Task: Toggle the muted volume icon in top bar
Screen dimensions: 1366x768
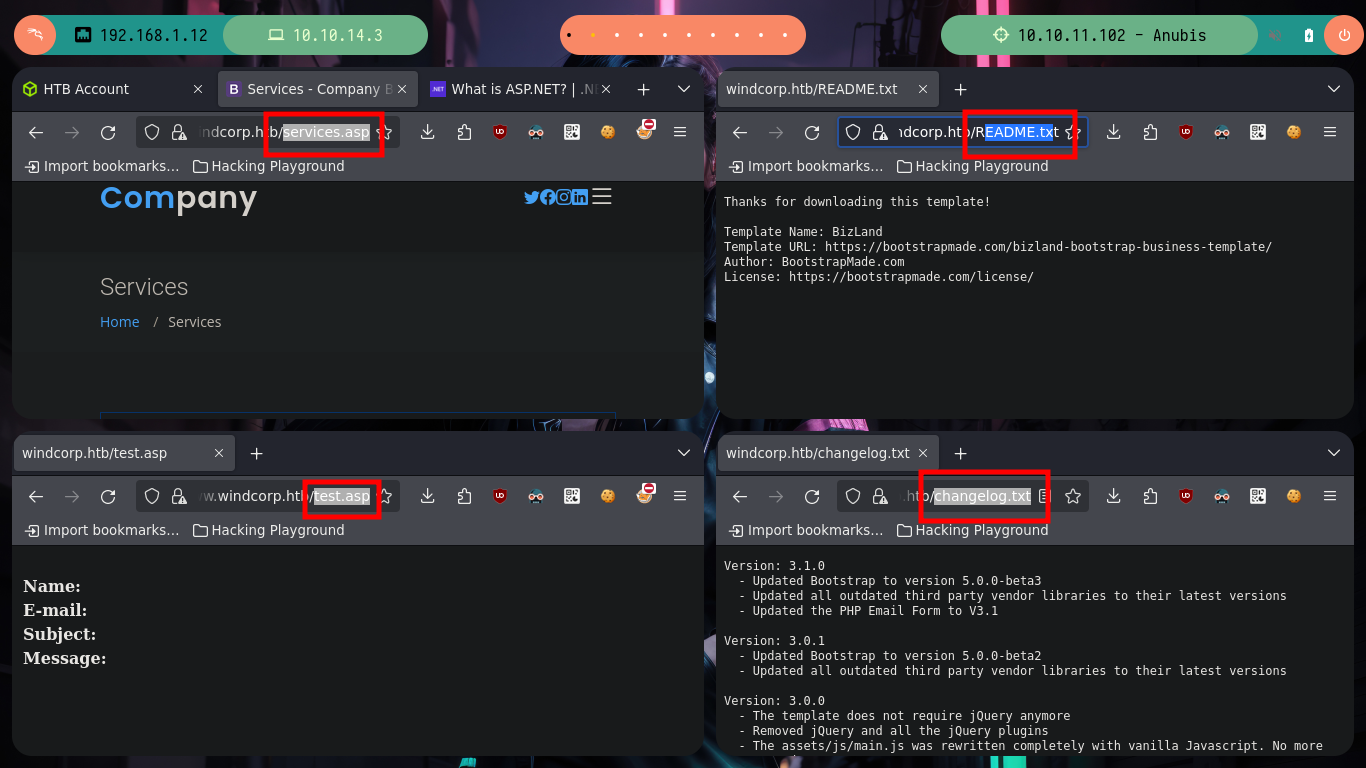Action: click(1276, 35)
